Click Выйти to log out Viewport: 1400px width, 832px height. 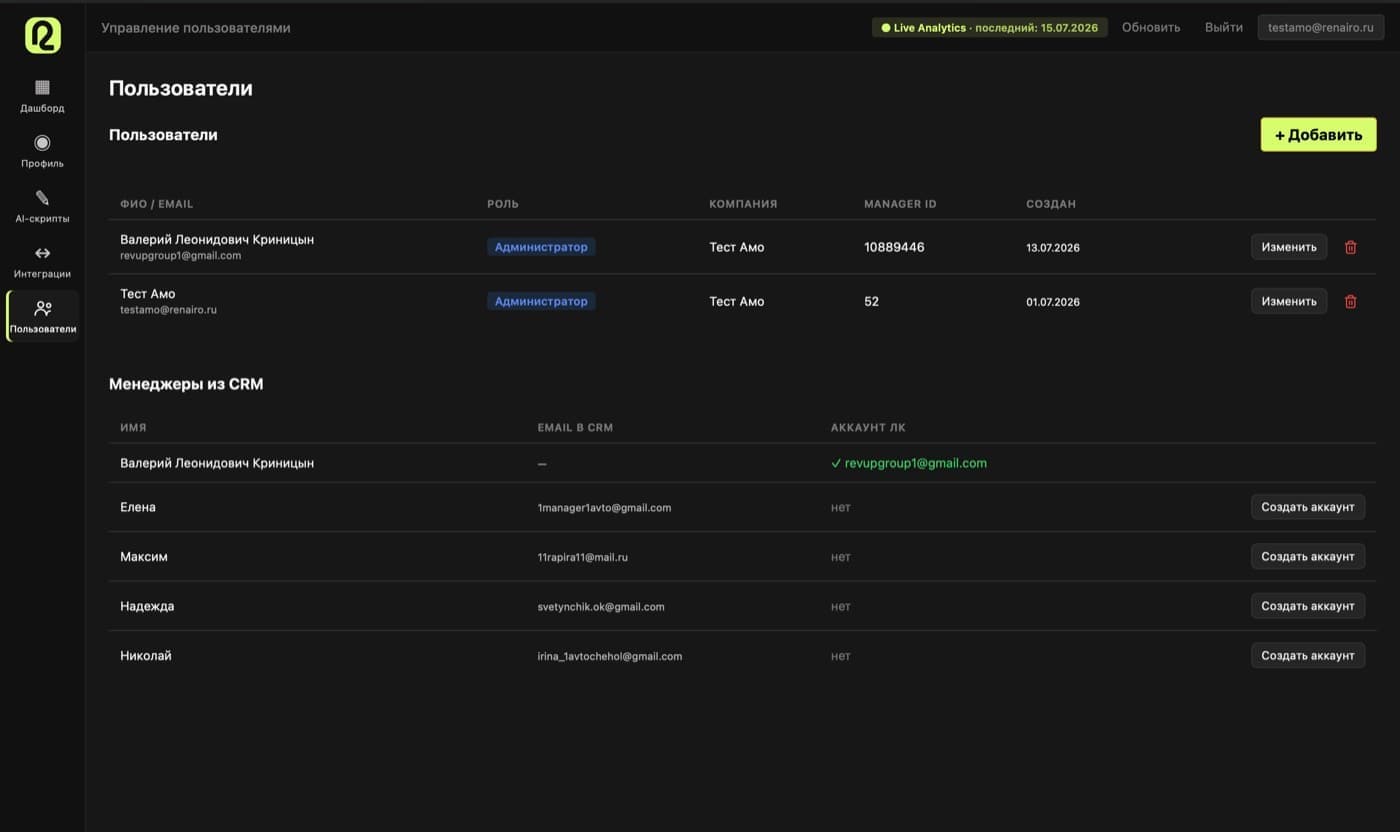[x=1224, y=28]
